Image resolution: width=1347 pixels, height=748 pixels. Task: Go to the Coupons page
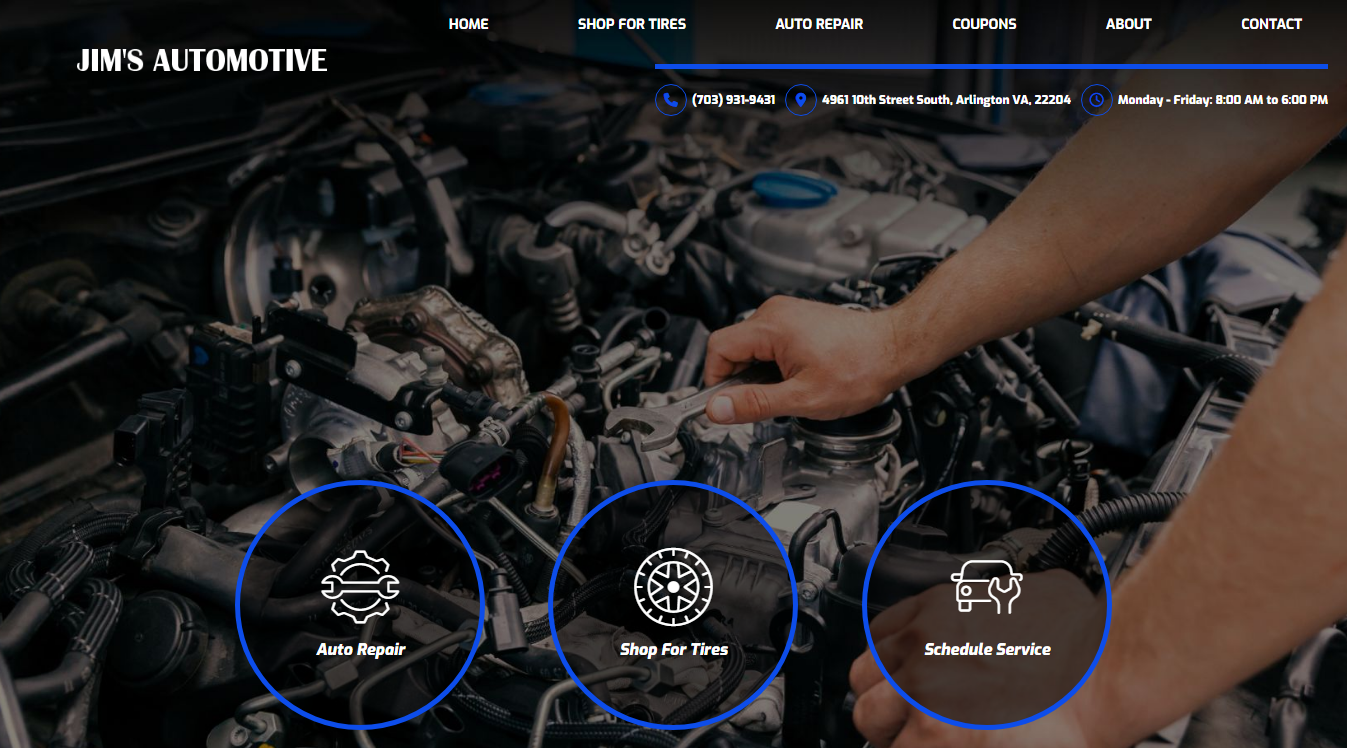pos(984,24)
